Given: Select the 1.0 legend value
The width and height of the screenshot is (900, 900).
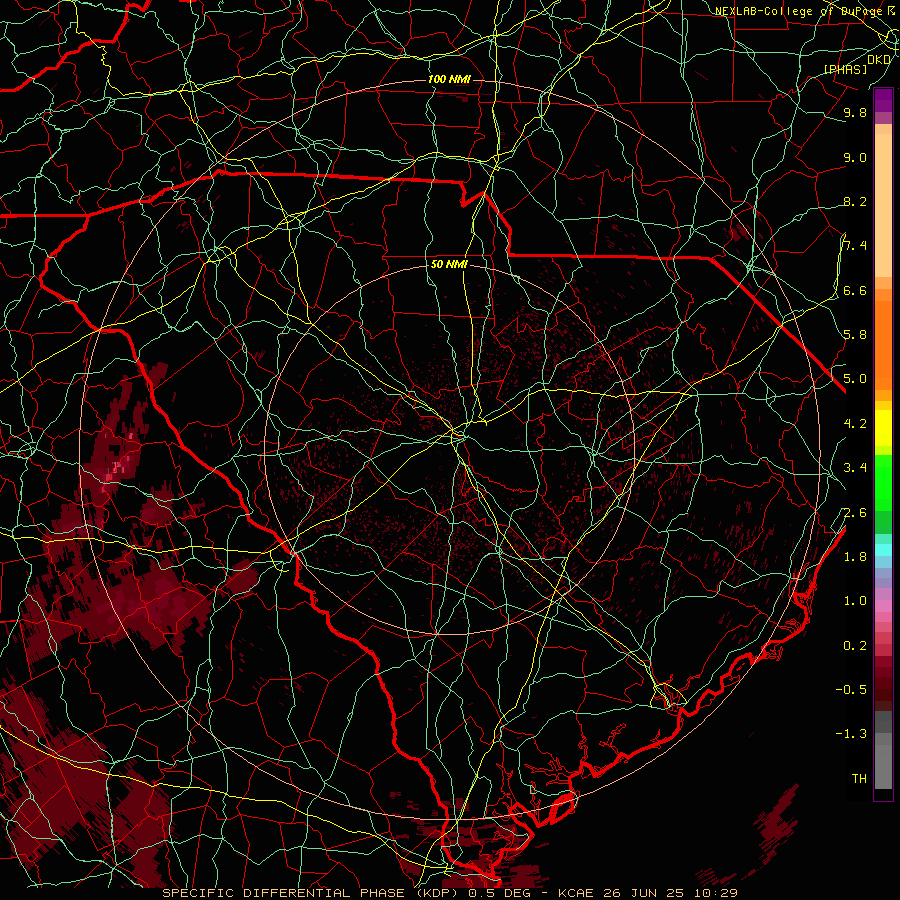Looking at the screenshot, I should 855,601.
